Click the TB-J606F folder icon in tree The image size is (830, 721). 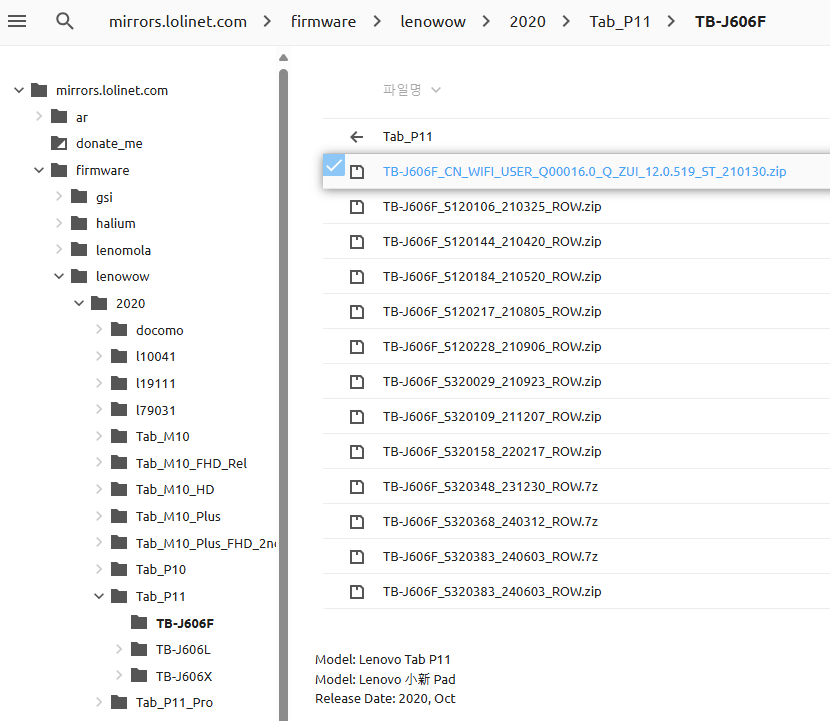click(x=139, y=623)
